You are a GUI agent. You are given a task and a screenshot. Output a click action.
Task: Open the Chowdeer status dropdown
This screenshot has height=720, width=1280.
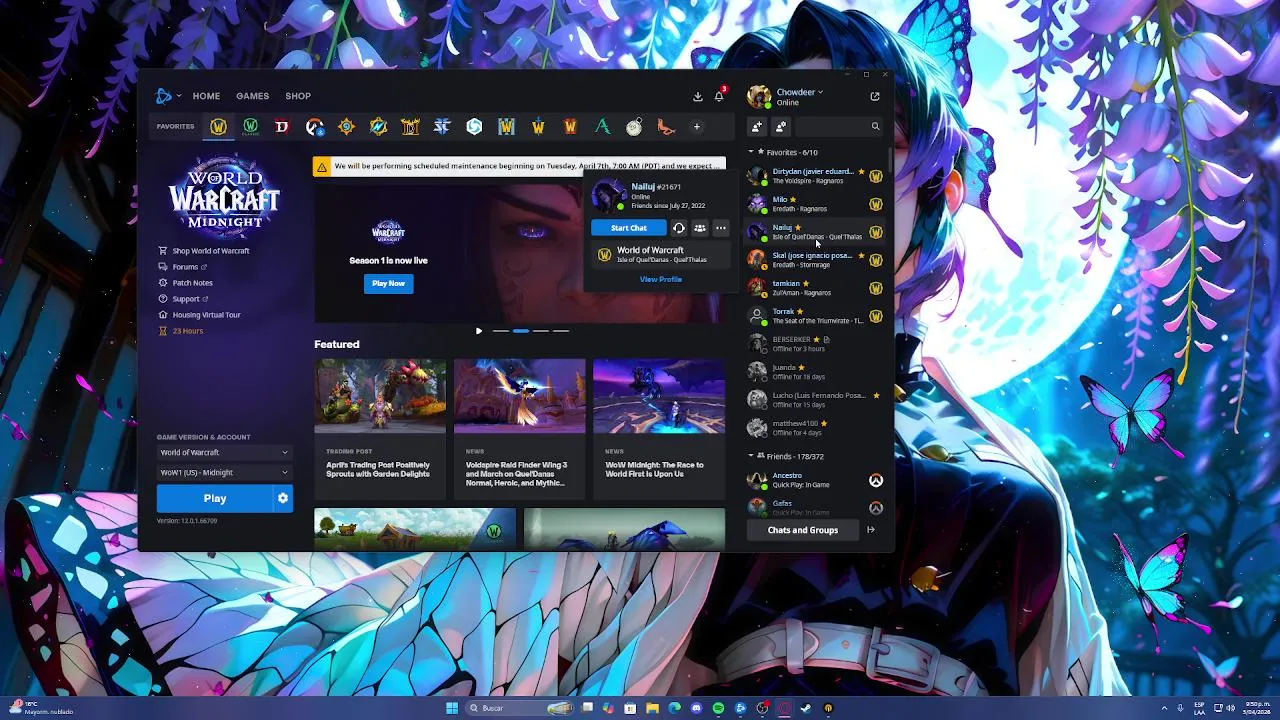click(x=800, y=92)
